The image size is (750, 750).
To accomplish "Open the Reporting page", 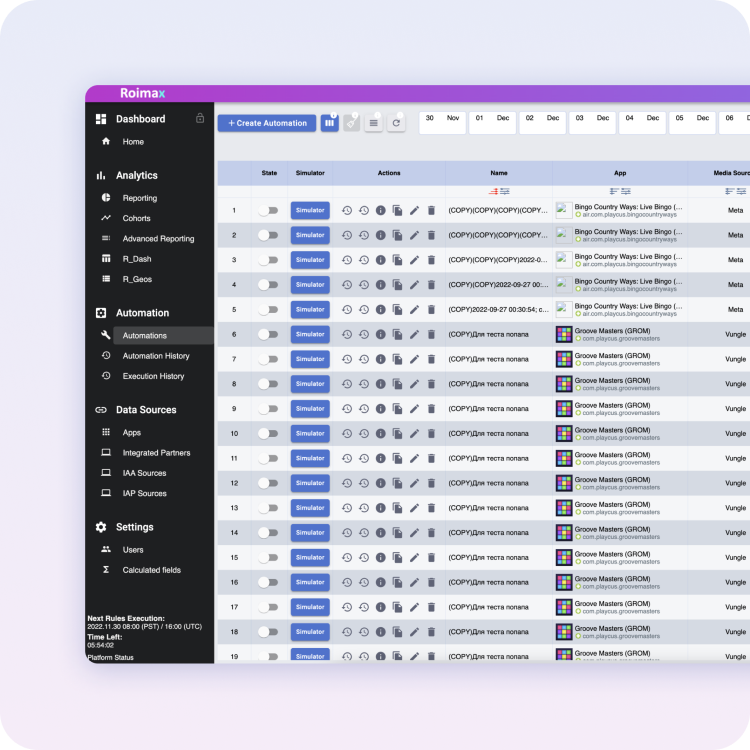I will click(x=140, y=198).
